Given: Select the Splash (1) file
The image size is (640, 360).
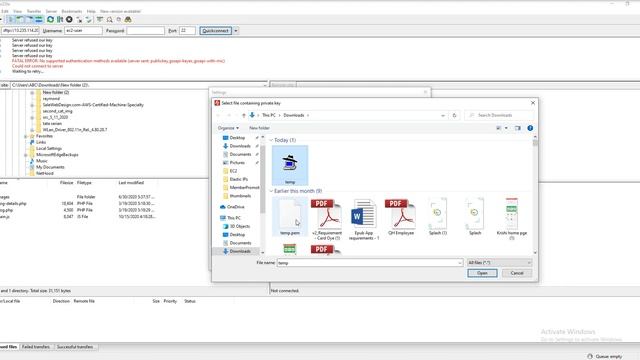Looking at the screenshot, I should (x=438, y=216).
